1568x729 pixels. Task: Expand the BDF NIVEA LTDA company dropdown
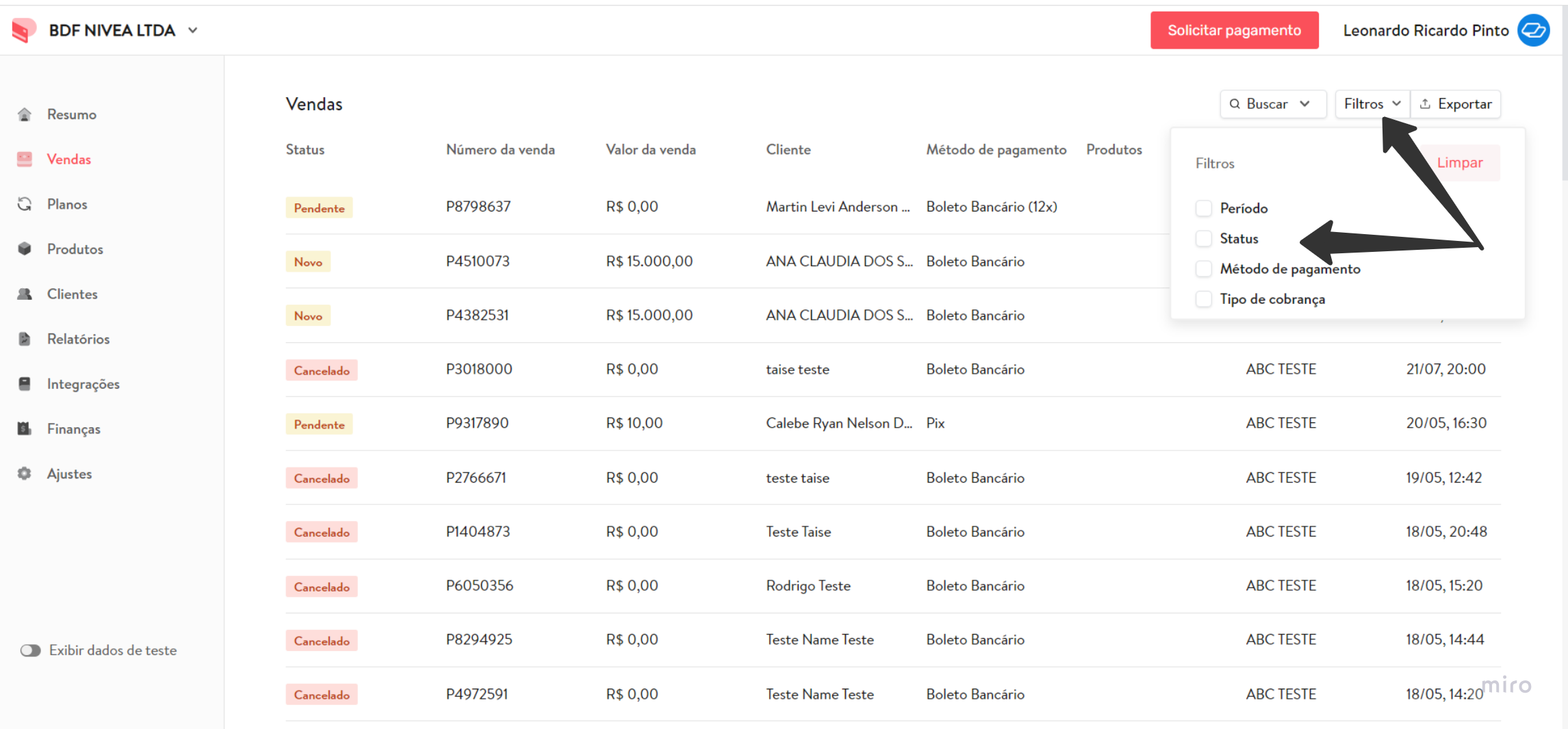coord(193,30)
